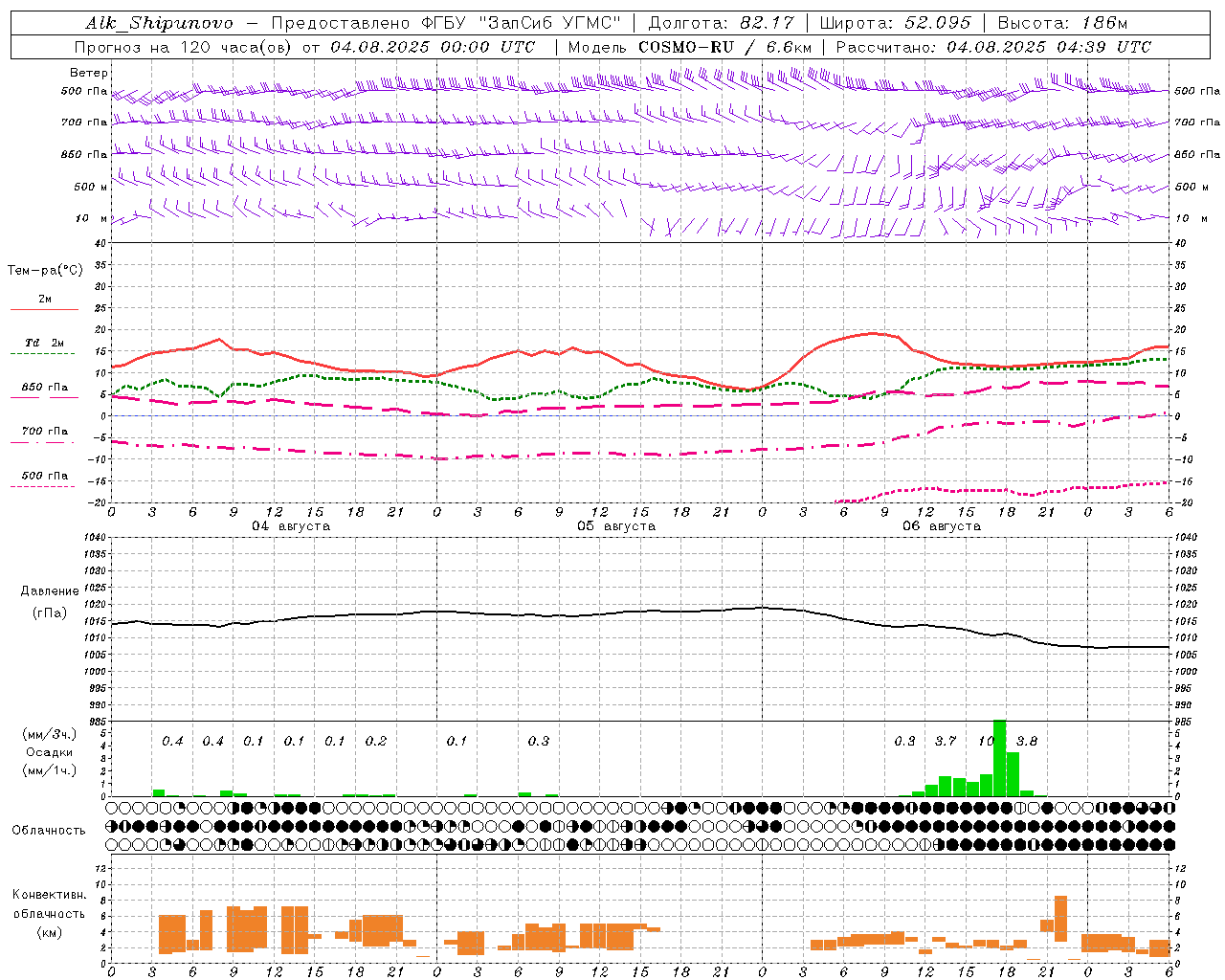This screenshot has width=1225, height=980.
Task: Click the Td 2м dew point legend entry
Action: (x=45, y=343)
